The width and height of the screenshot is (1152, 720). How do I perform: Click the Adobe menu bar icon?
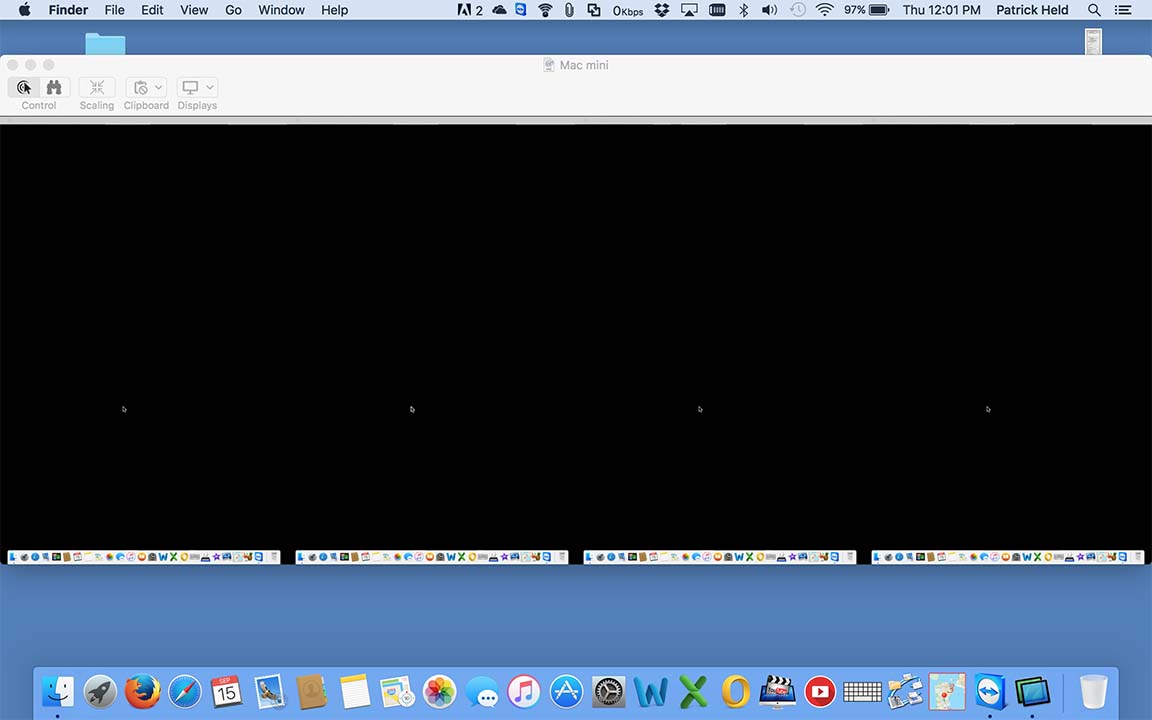[x=469, y=10]
